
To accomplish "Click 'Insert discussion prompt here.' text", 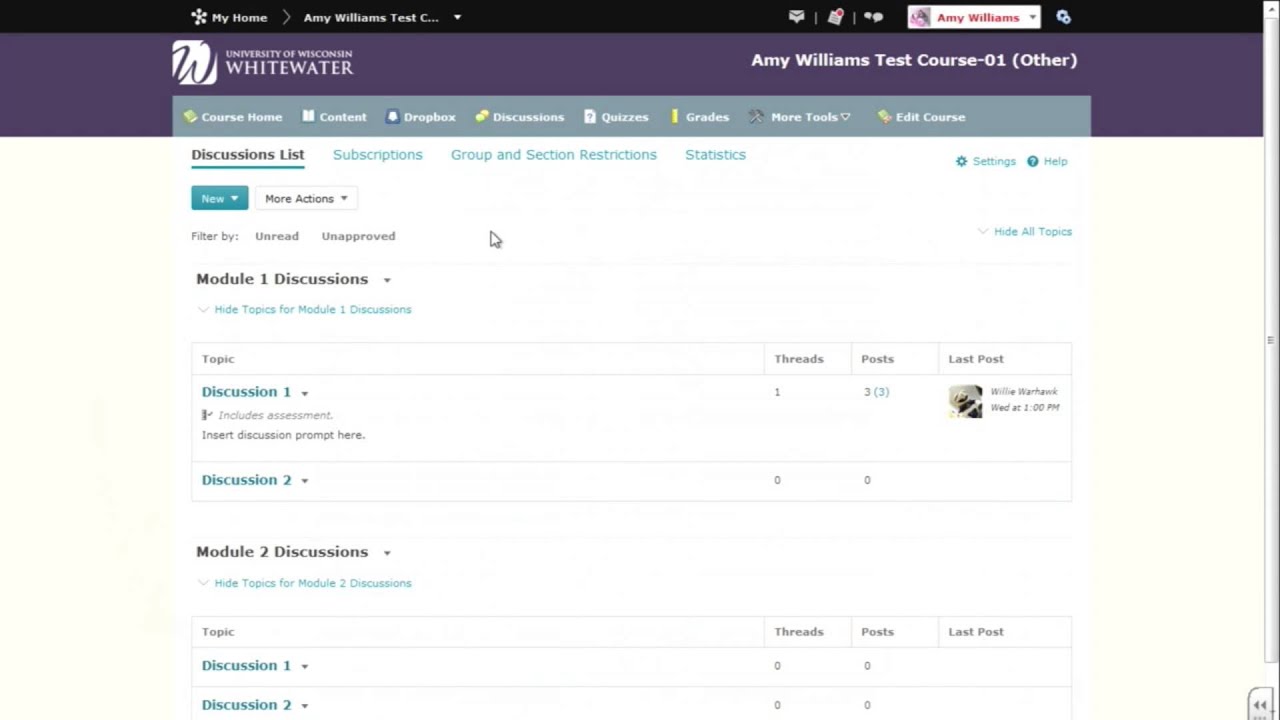I will [283, 435].
